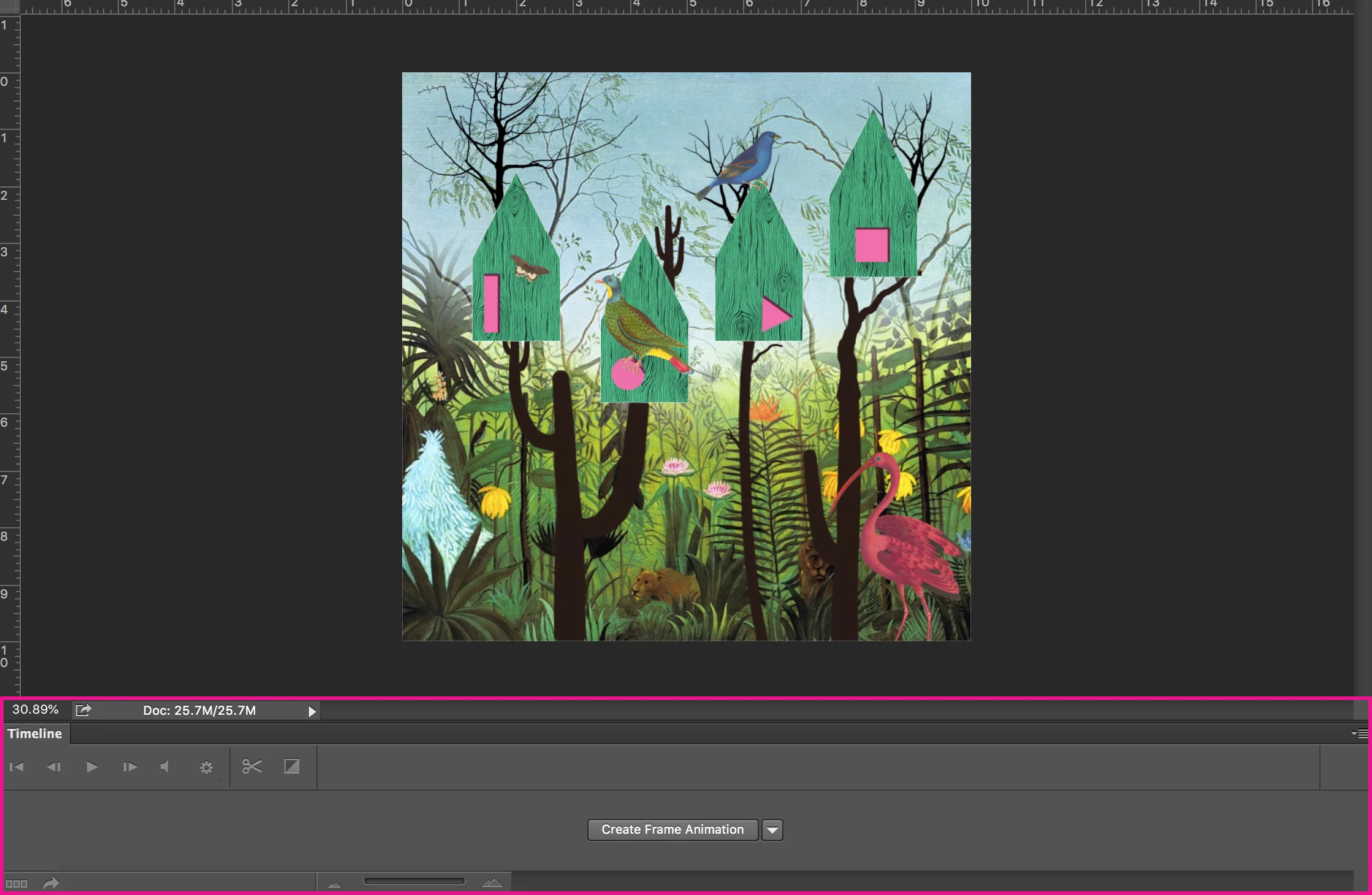Advance to the next frame
Image resolution: width=1372 pixels, height=895 pixels.
(x=129, y=767)
